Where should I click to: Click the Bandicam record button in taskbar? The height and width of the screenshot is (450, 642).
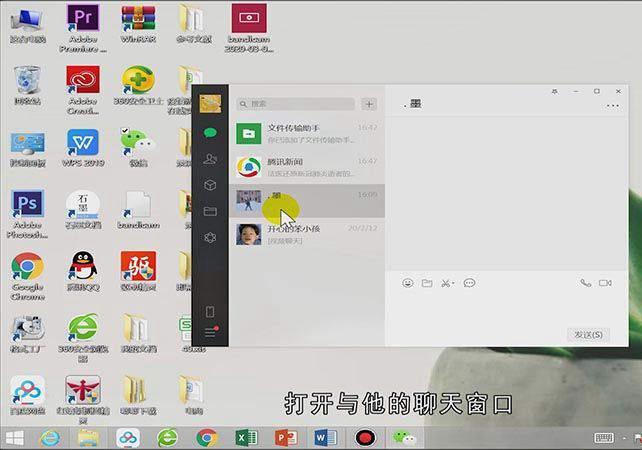click(x=365, y=438)
